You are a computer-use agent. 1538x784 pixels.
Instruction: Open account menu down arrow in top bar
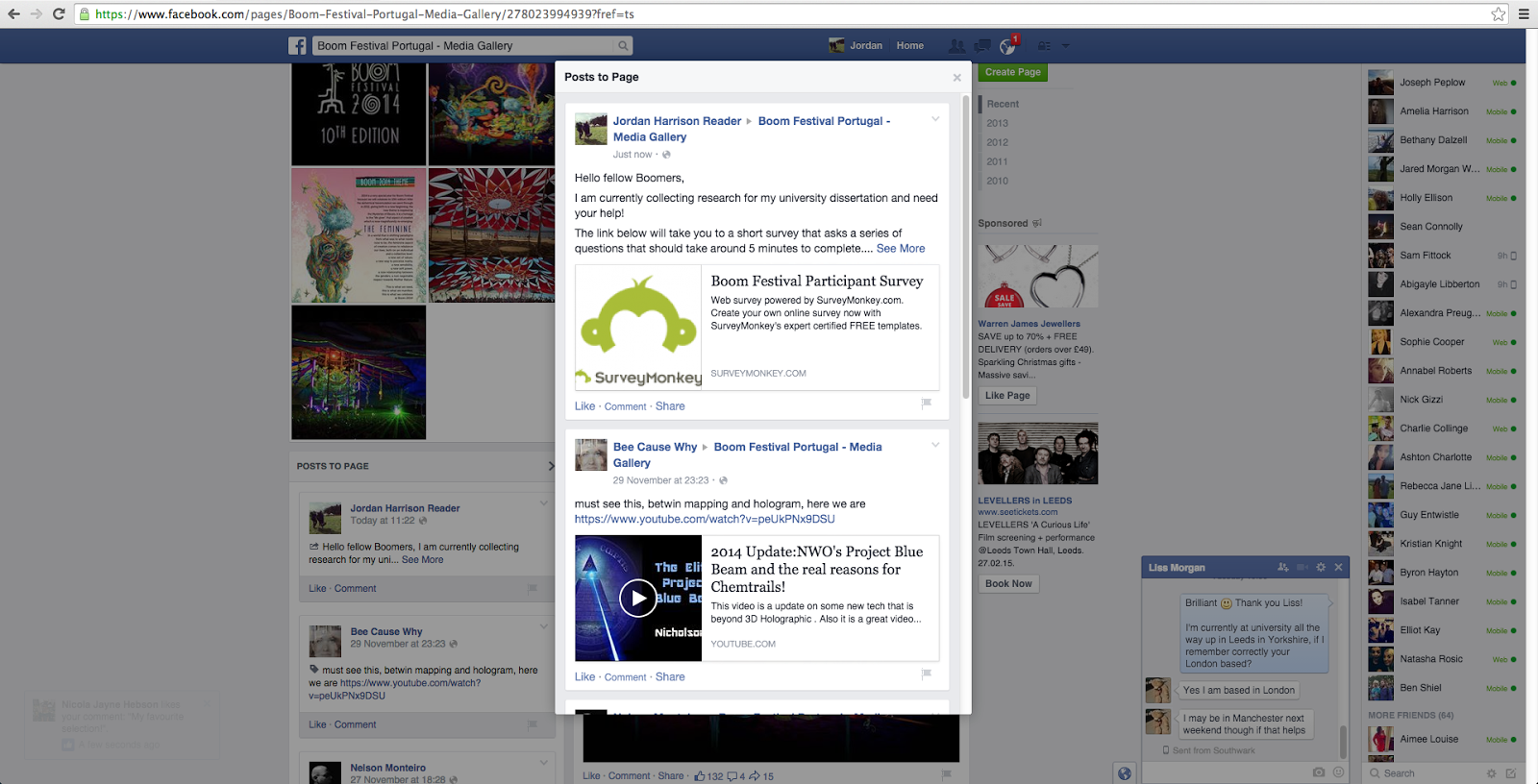(1065, 46)
